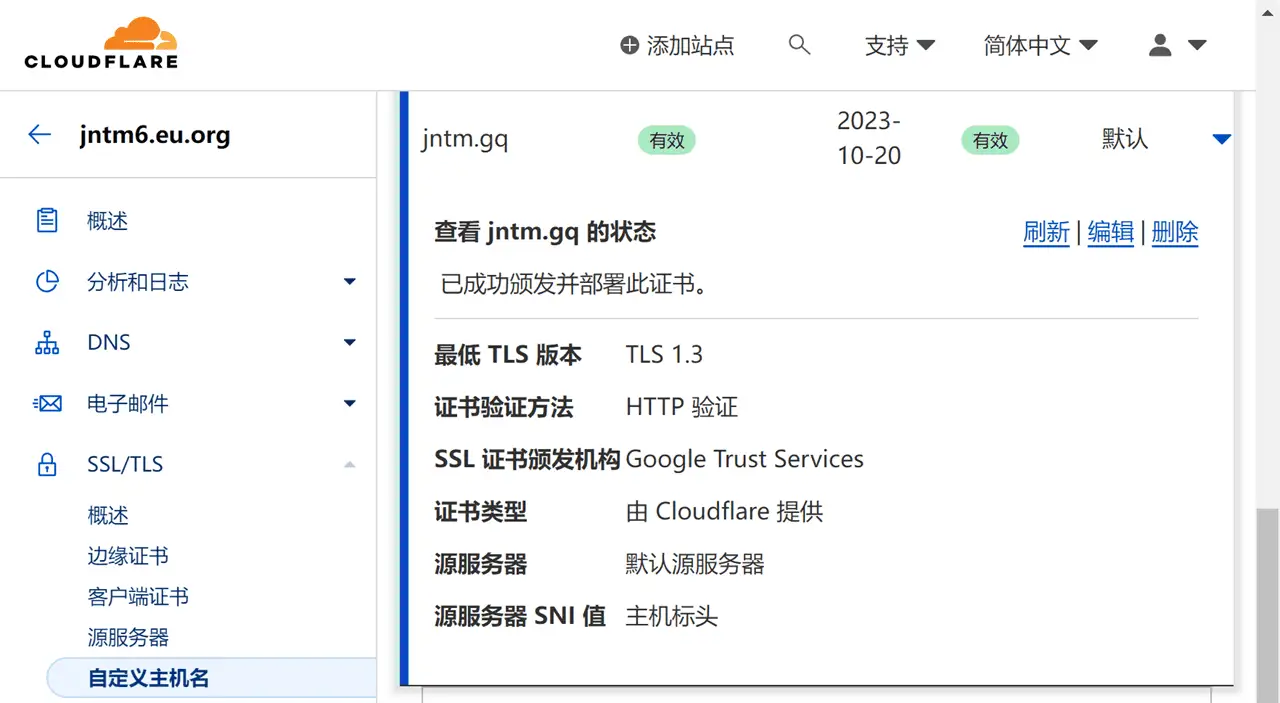This screenshot has height=703, width=1280.
Task: Click the back arrow beside jntm6.eu.org
Action: pos(40,135)
